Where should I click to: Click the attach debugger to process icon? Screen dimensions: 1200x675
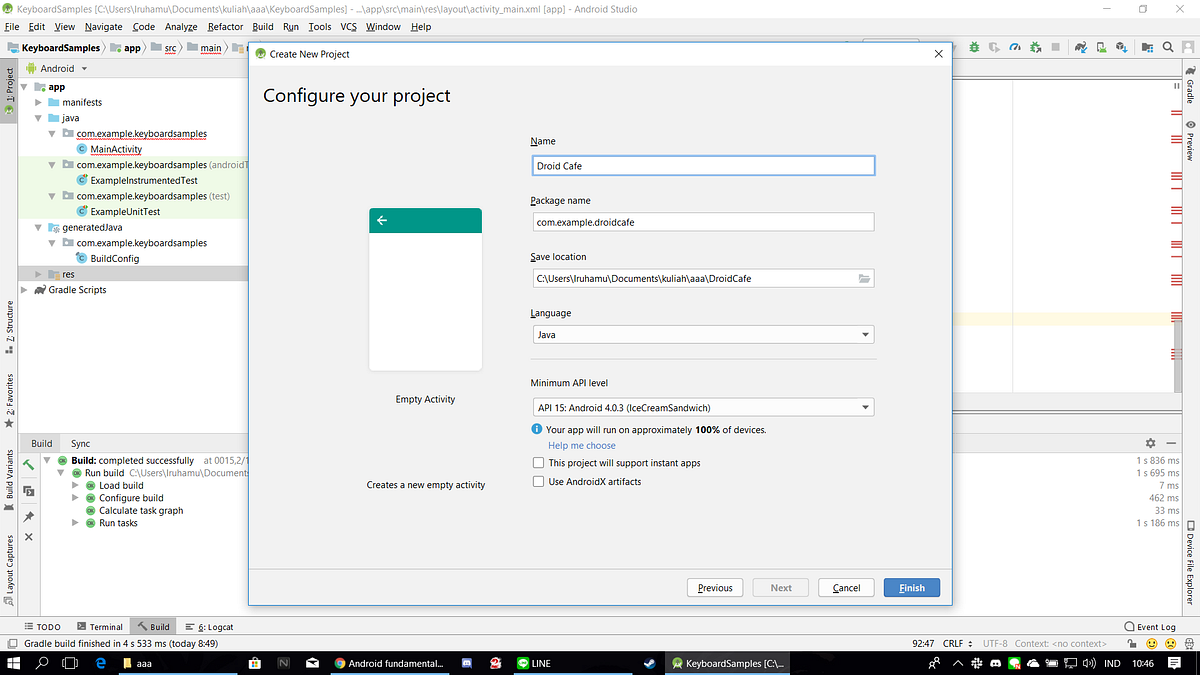1035,47
